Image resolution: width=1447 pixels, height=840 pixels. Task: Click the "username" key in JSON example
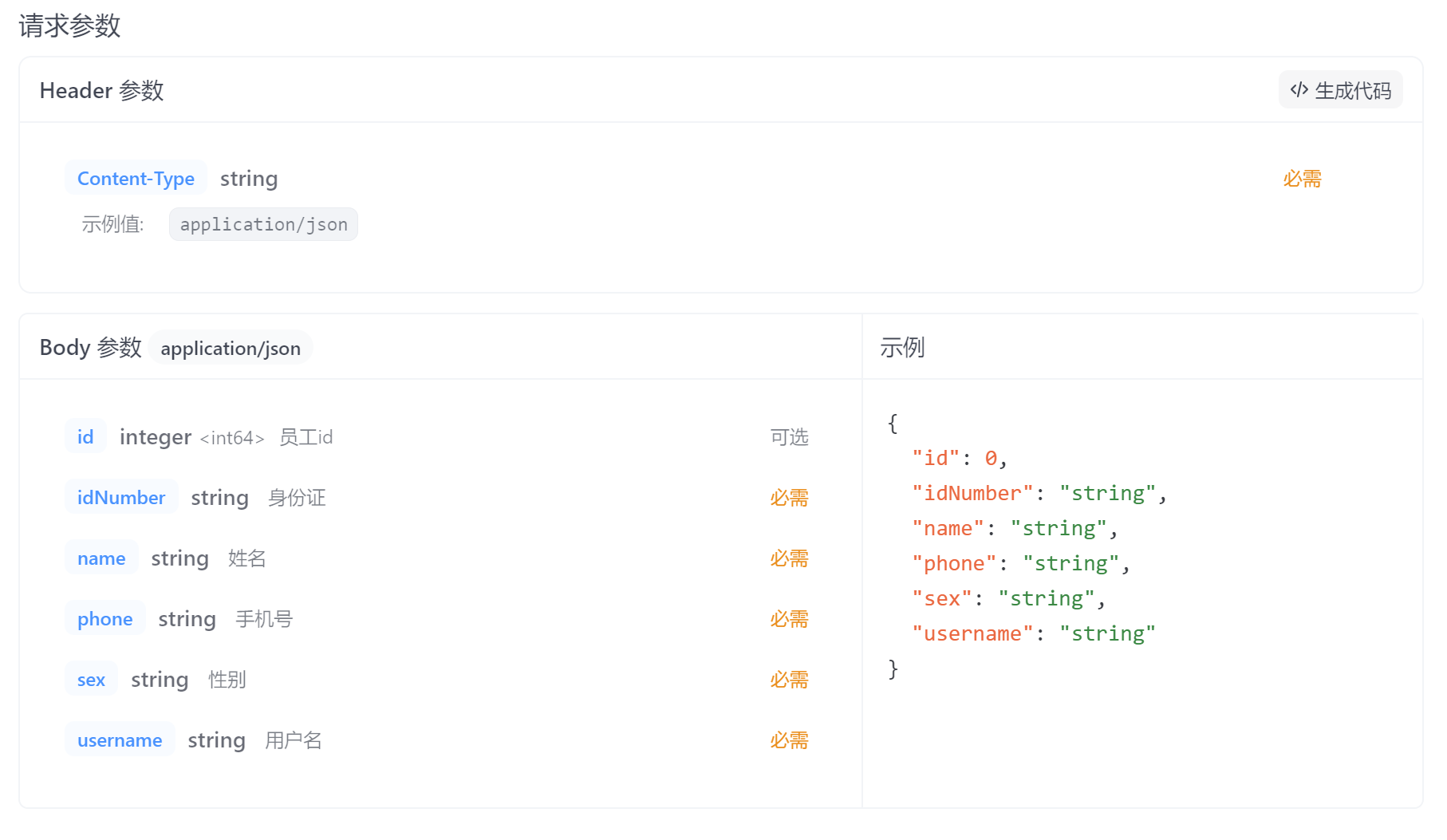(x=972, y=634)
